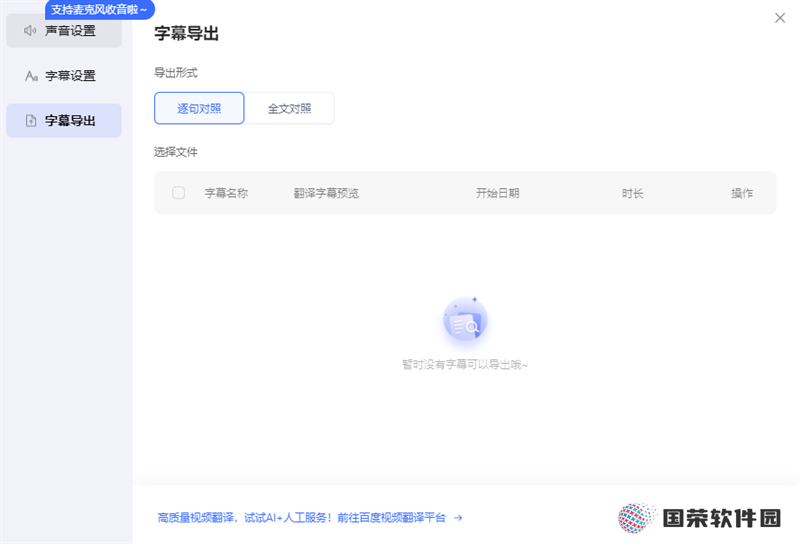Click the 字幕导出 page heading
The image size is (800, 544).
click(x=187, y=33)
